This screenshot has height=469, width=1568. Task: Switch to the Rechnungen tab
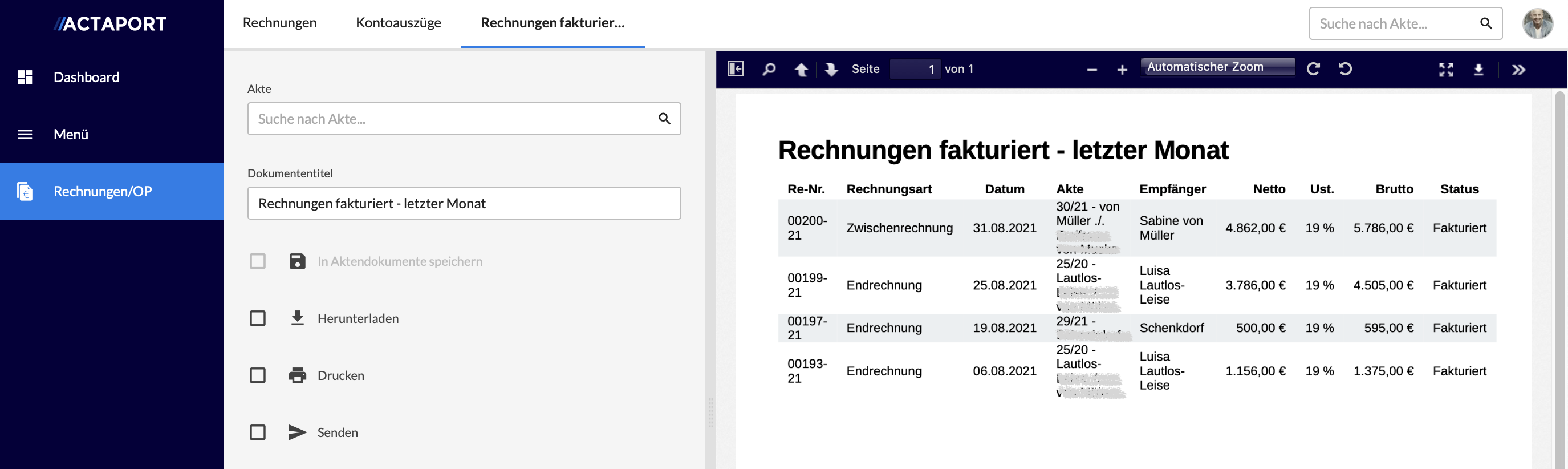[x=279, y=22]
